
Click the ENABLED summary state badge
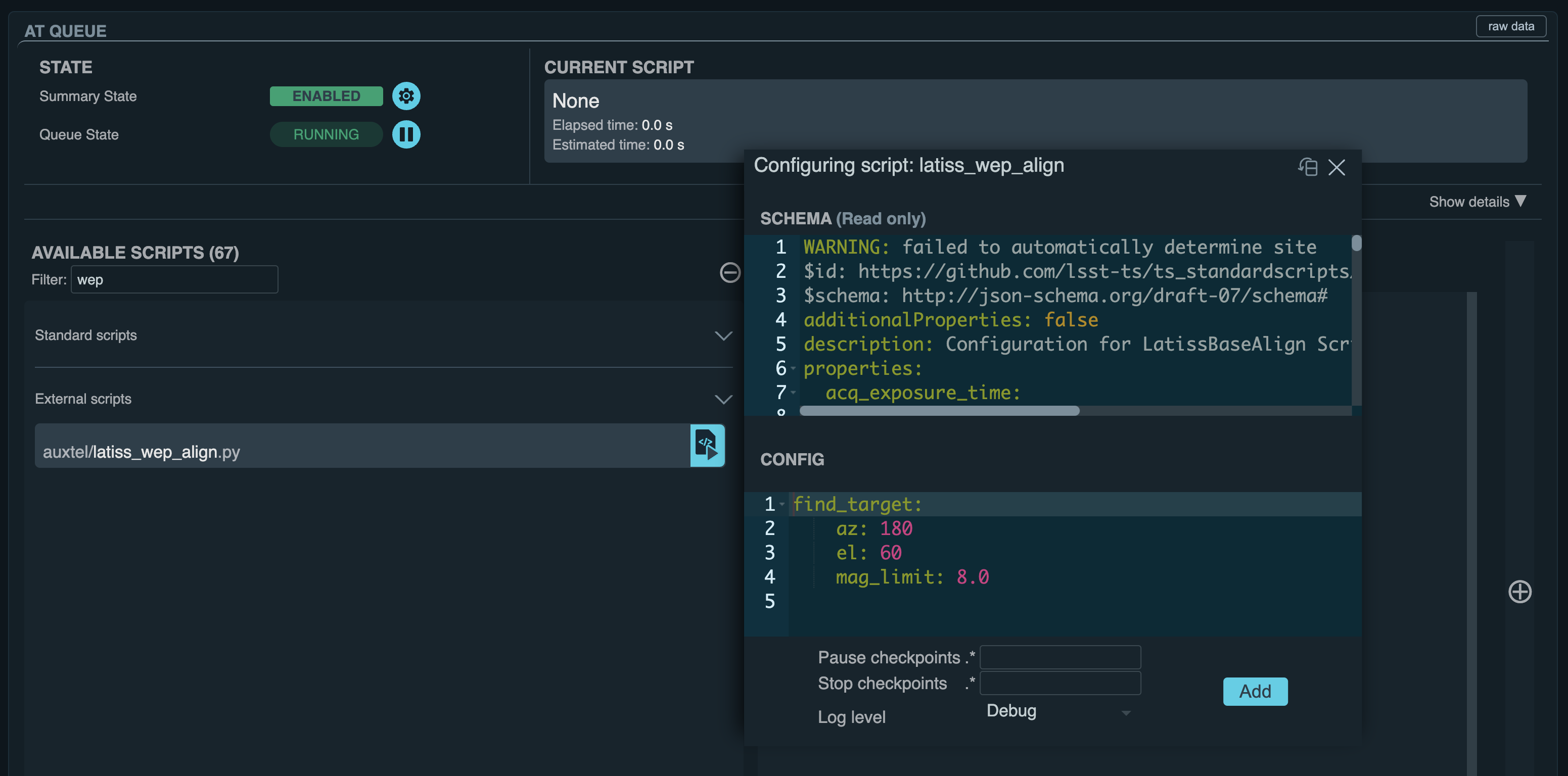[326, 96]
